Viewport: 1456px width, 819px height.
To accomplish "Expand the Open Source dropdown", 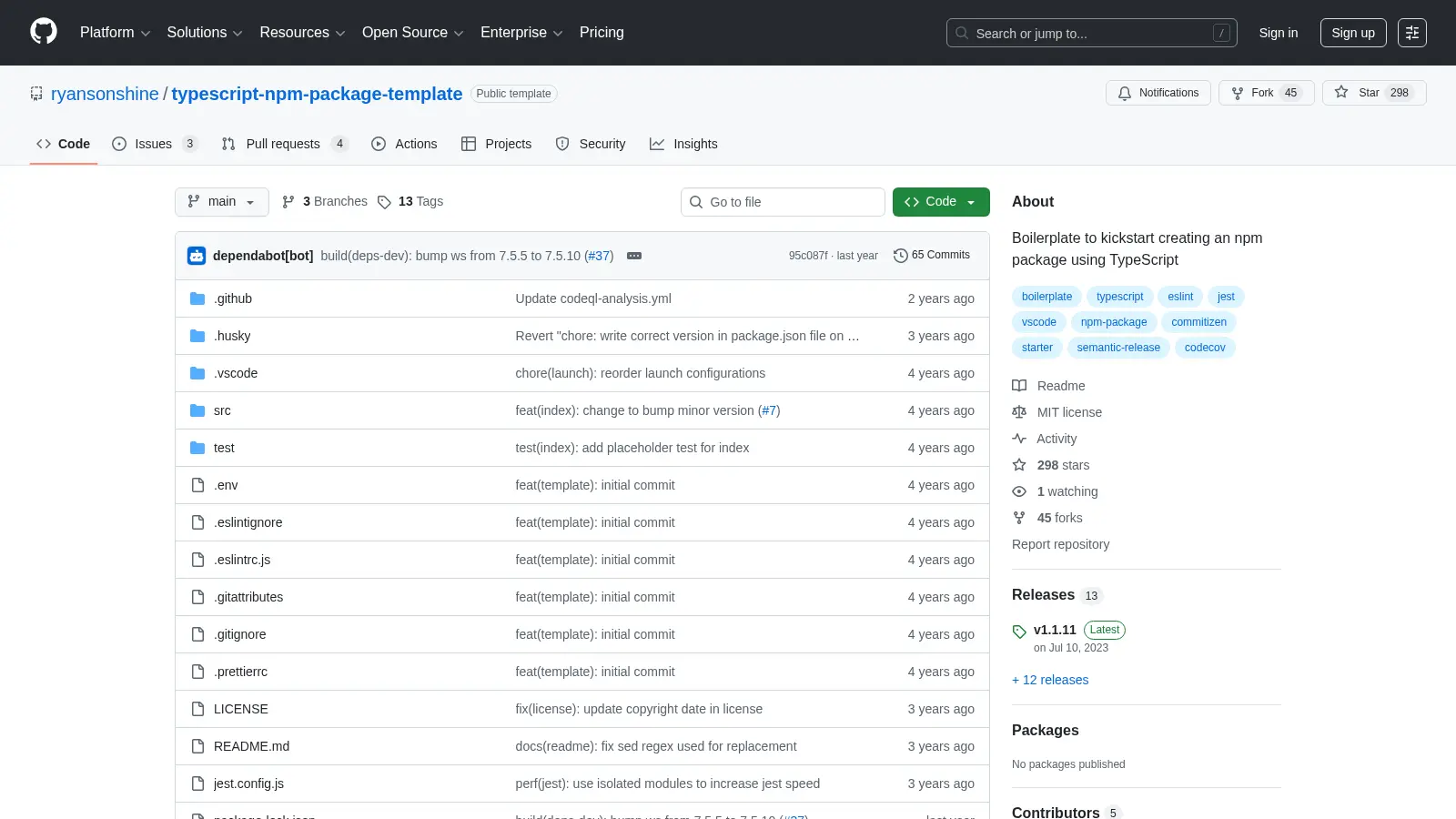I will point(413,33).
